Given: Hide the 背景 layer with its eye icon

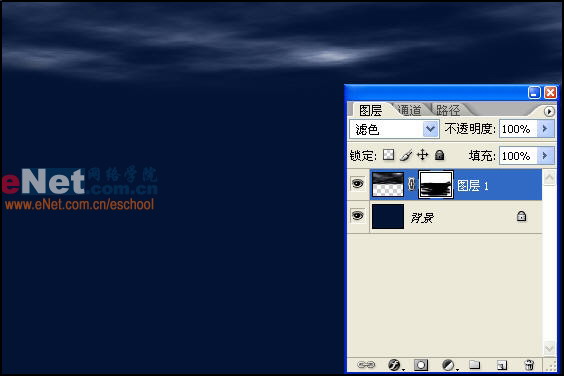Looking at the screenshot, I should pyautogui.click(x=358, y=216).
